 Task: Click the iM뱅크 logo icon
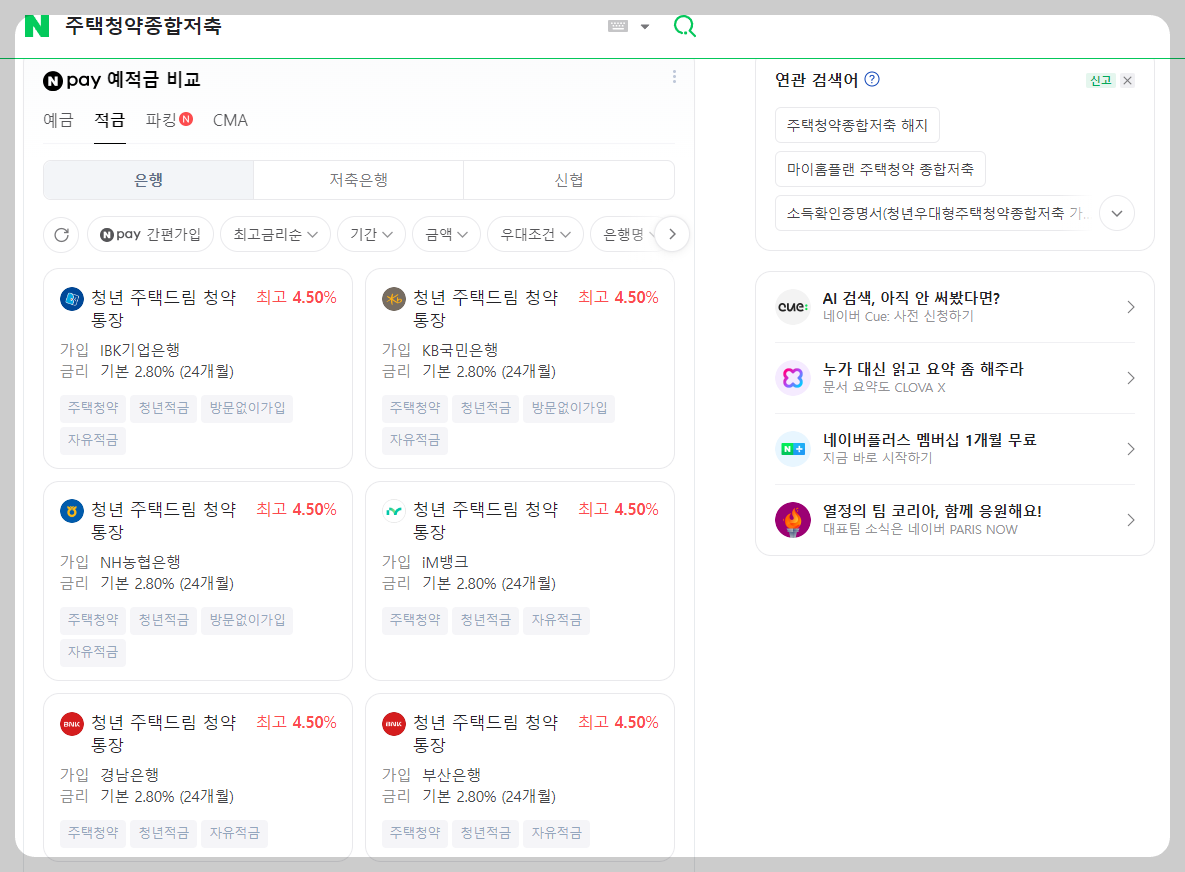pos(394,512)
